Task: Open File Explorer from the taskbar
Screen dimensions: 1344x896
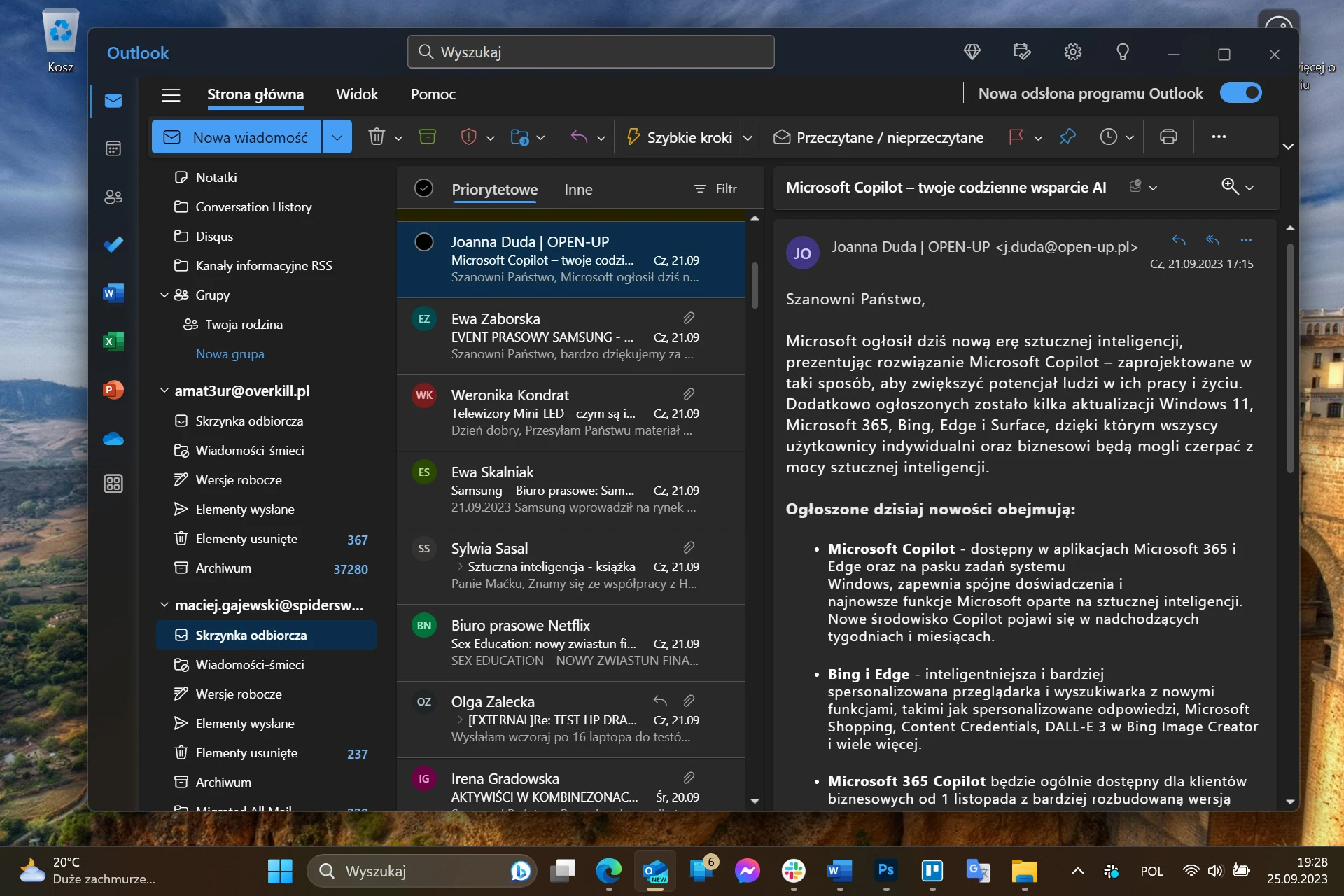Action: click(1024, 871)
